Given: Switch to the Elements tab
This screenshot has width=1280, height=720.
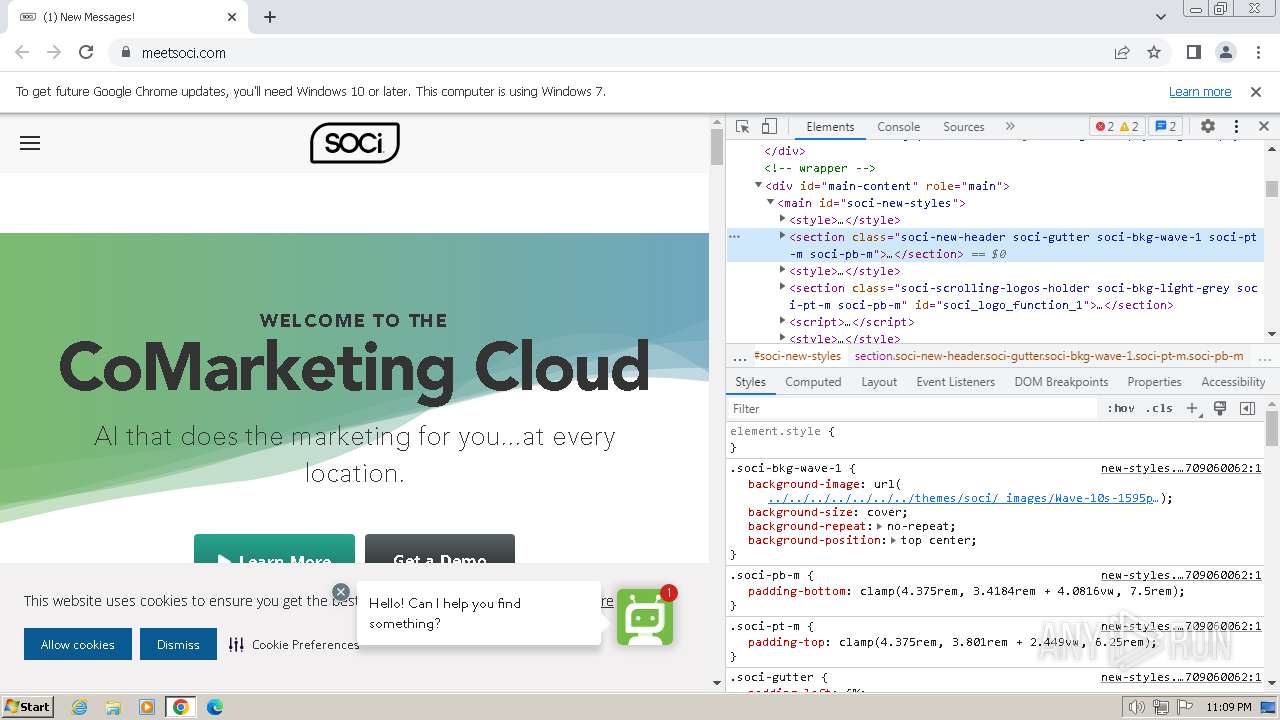Looking at the screenshot, I should pos(830,127).
